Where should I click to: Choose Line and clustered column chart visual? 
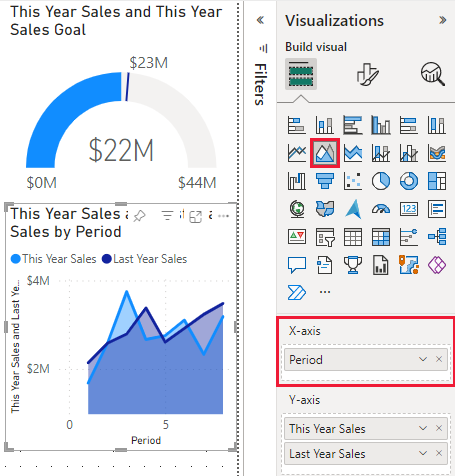409,153
